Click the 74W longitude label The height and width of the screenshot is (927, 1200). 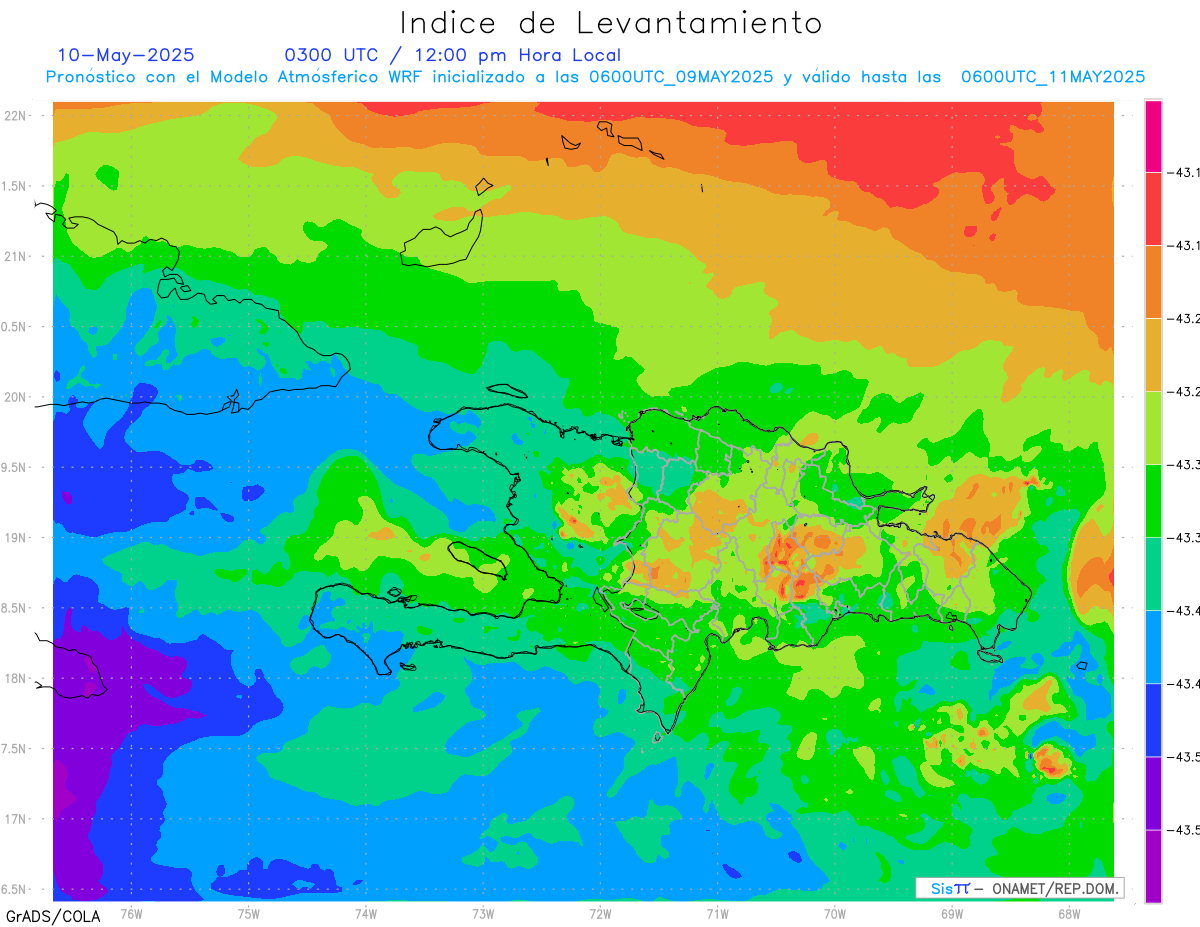tap(365, 913)
